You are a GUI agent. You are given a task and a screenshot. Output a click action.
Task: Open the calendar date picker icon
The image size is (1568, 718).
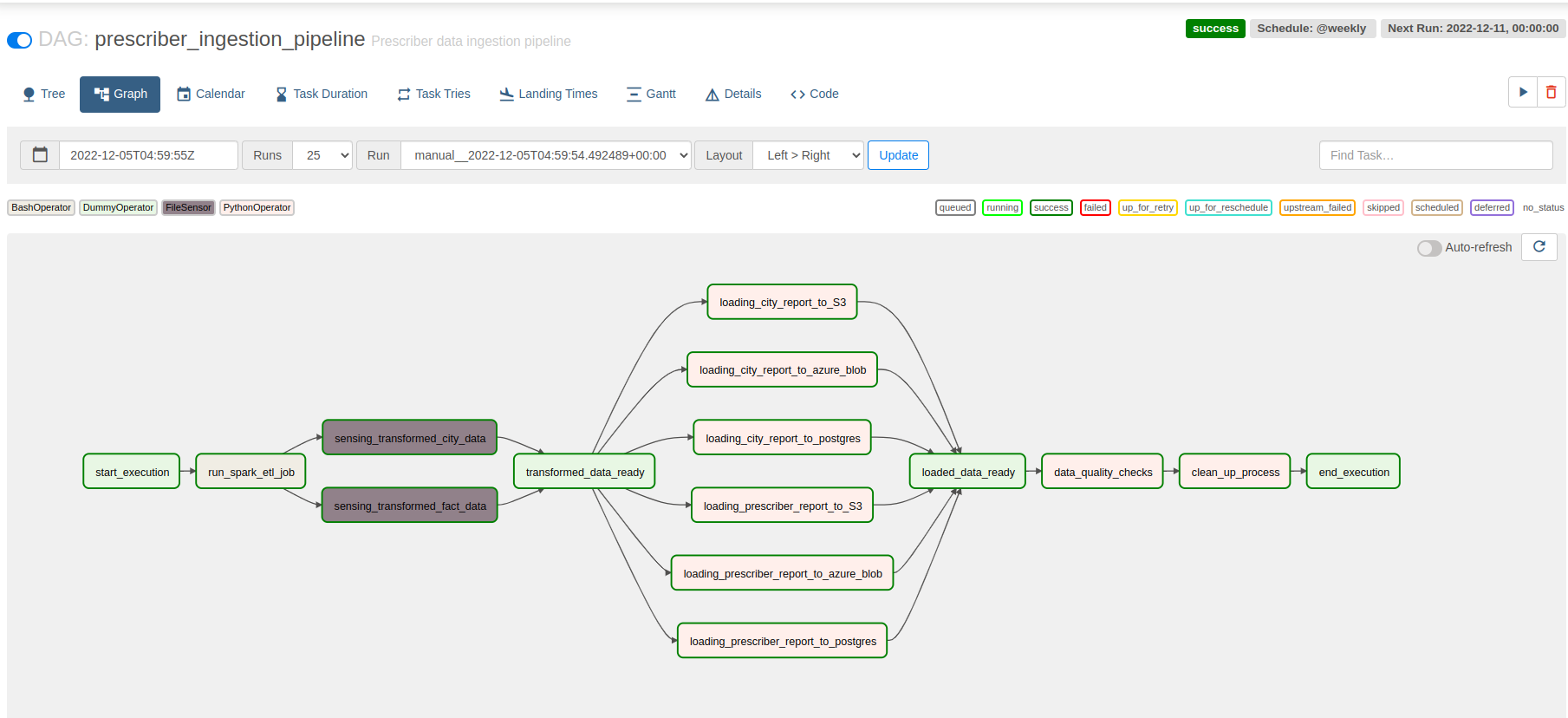tap(40, 155)
